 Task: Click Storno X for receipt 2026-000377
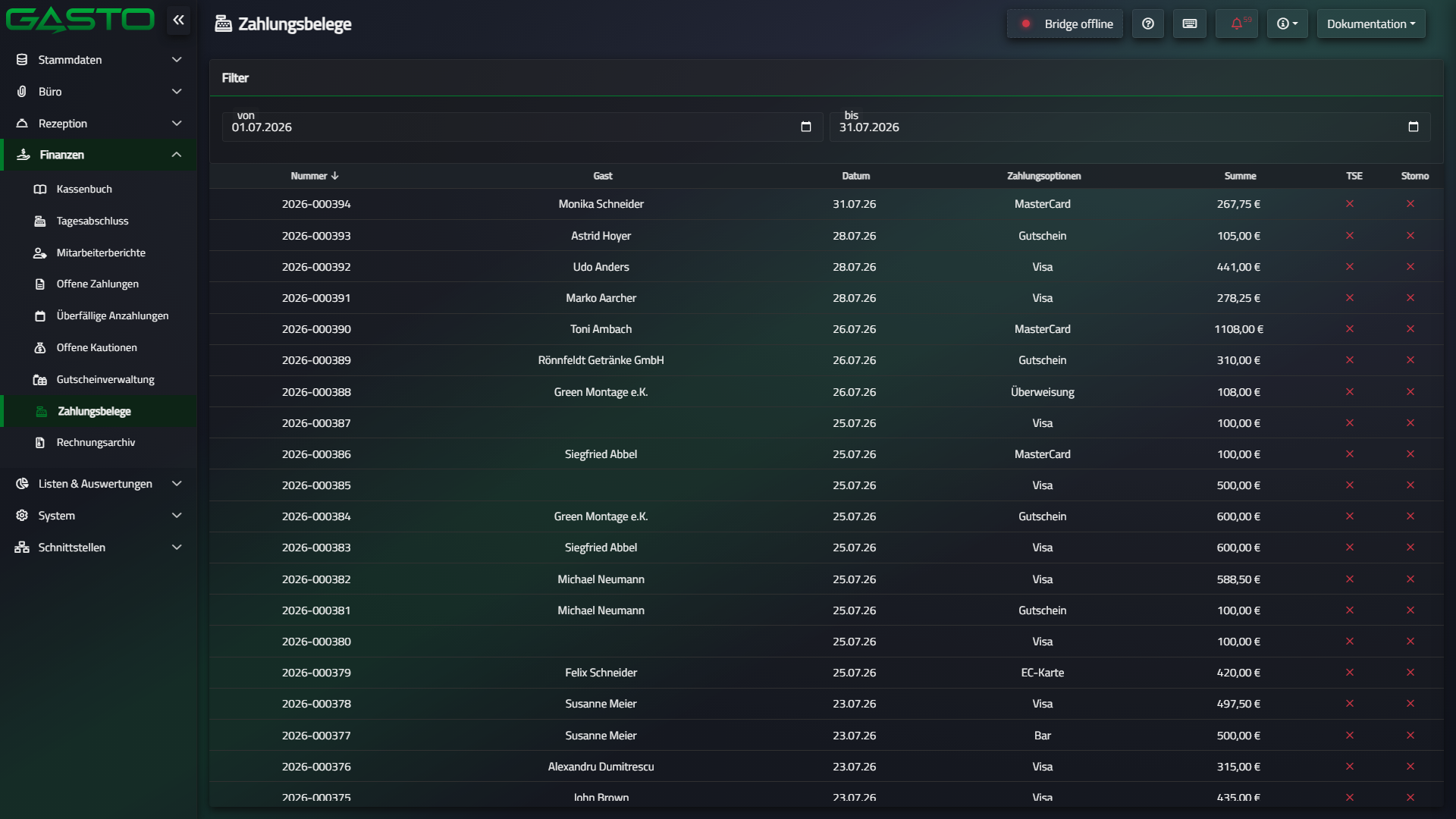1410,736
